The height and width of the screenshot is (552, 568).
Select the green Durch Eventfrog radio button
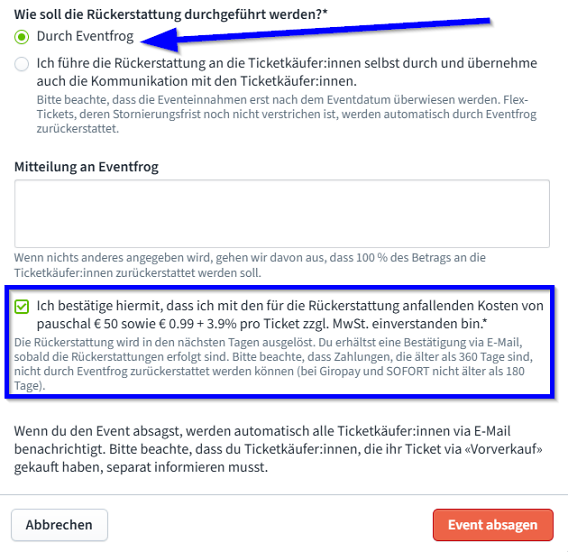click(21, 37)
